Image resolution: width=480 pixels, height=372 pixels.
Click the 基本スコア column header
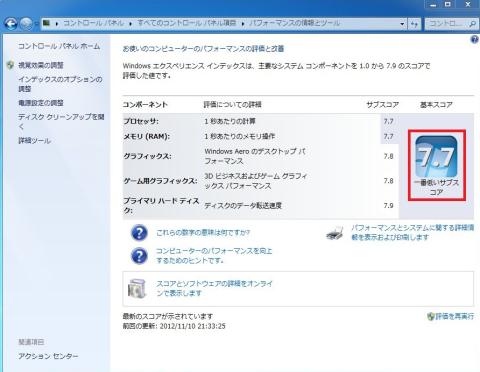(x=436, y=105)
